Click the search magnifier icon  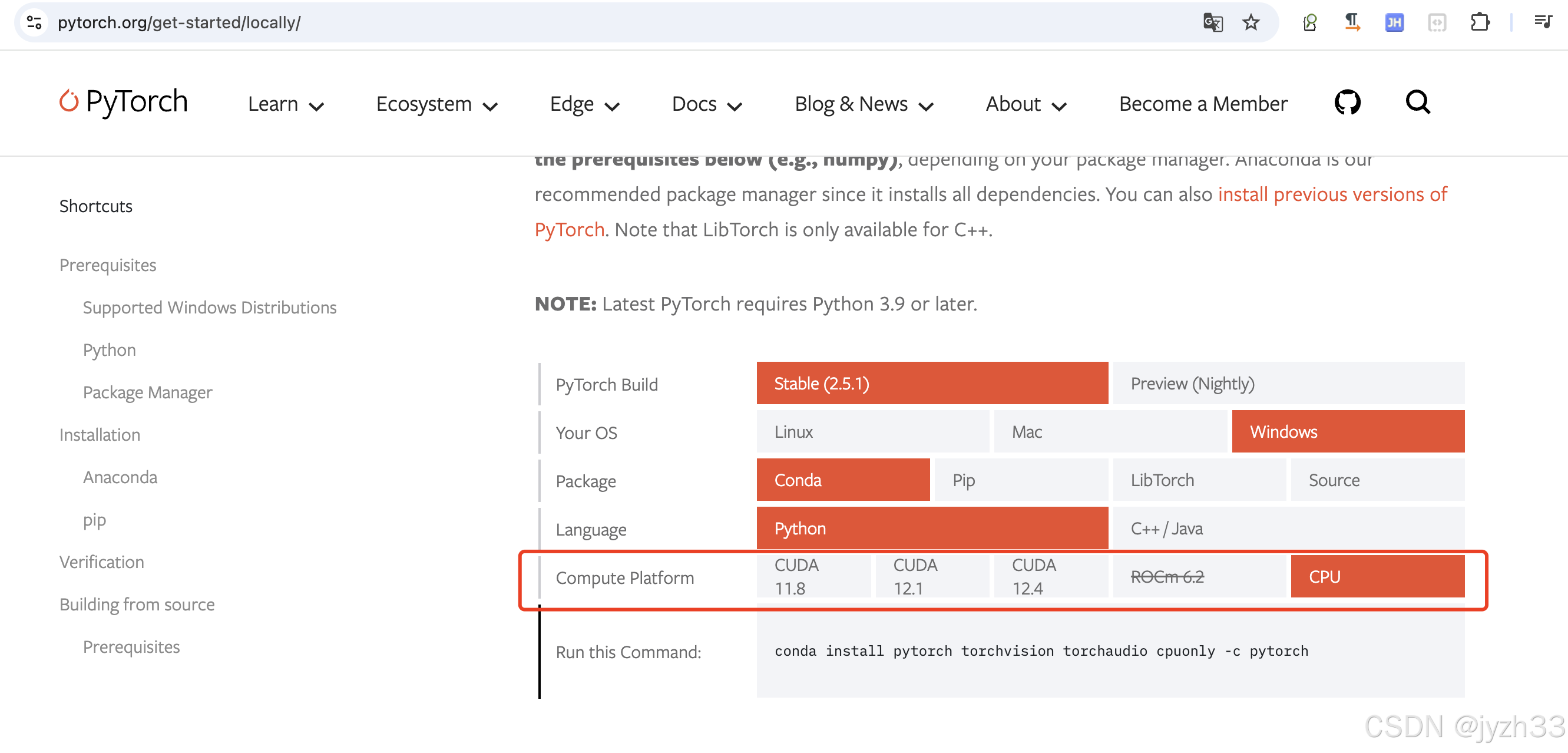[1417, 103]
